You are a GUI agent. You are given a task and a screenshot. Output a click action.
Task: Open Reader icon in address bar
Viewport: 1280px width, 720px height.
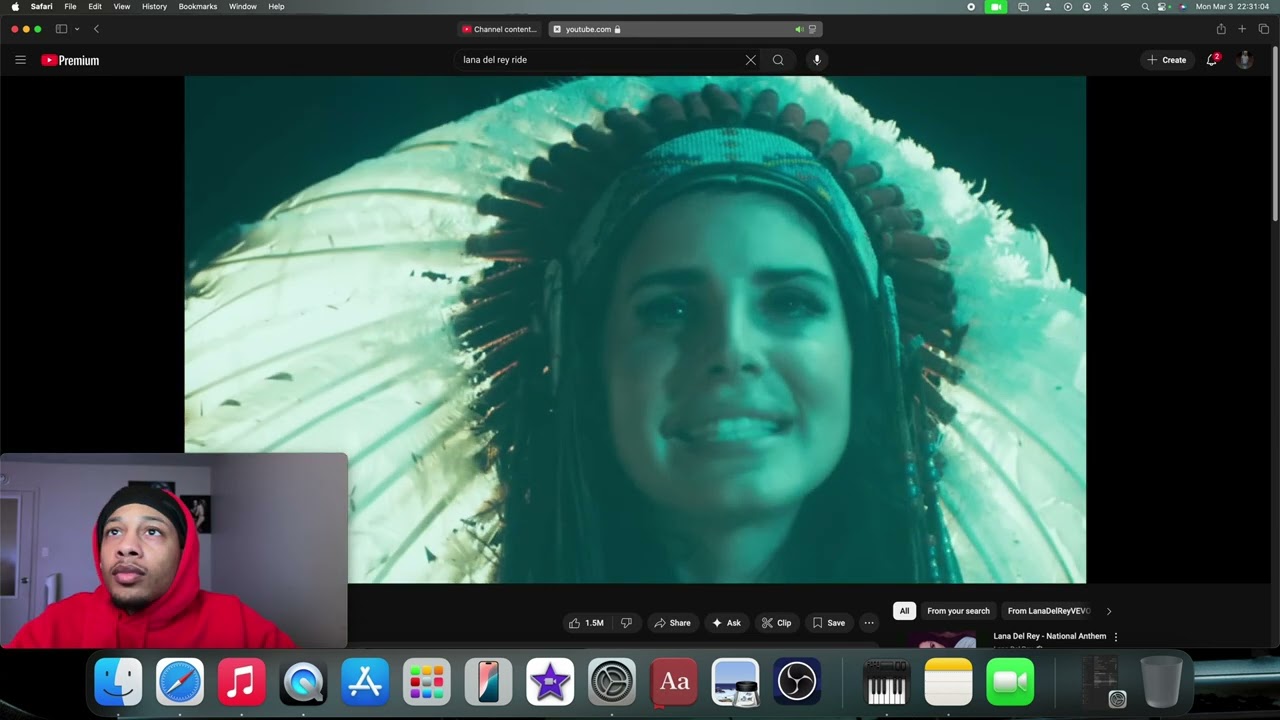[x=812, y=29]
